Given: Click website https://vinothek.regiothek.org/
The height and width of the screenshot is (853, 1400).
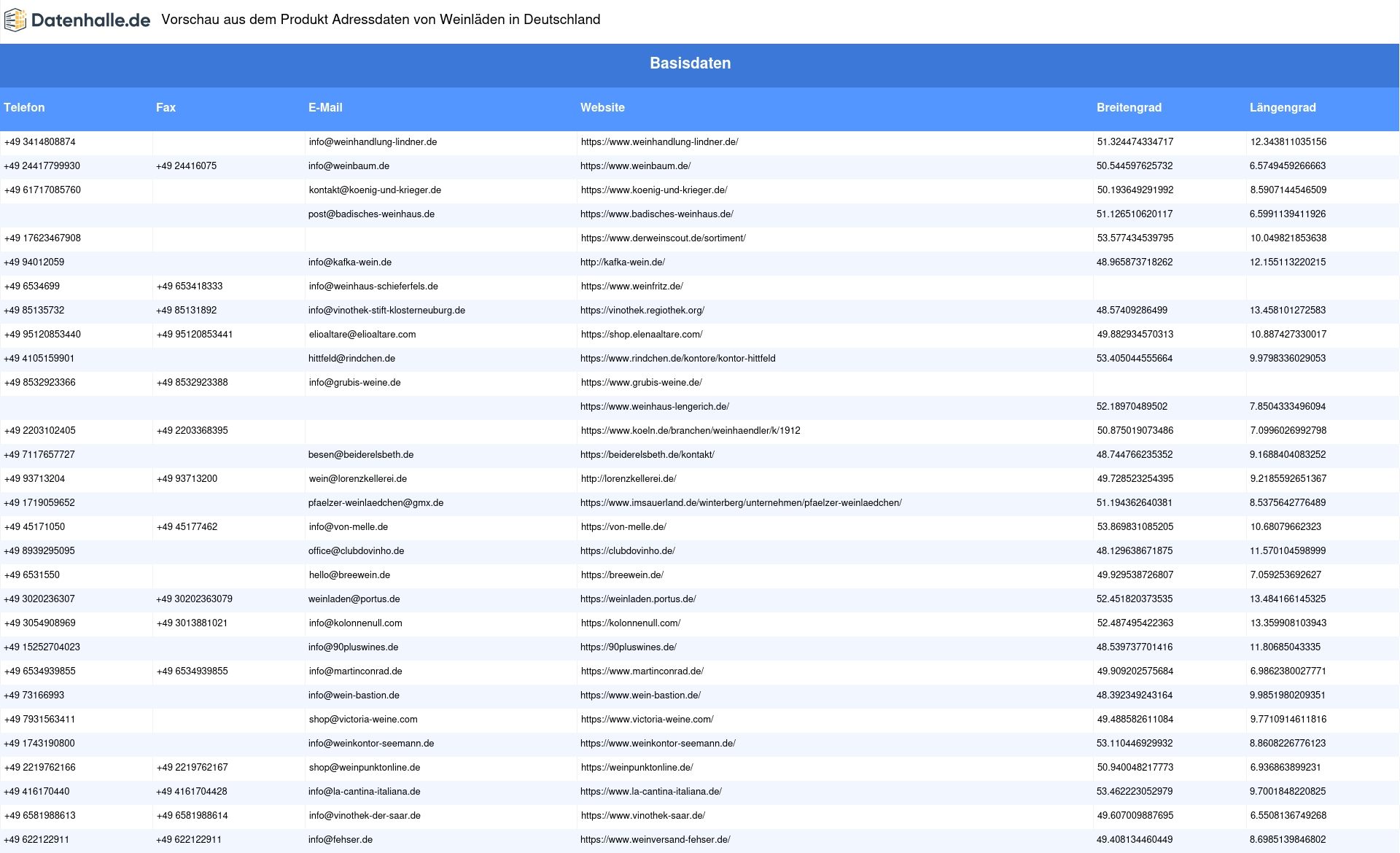Looking at the screenshot, I should click(642, 311).
